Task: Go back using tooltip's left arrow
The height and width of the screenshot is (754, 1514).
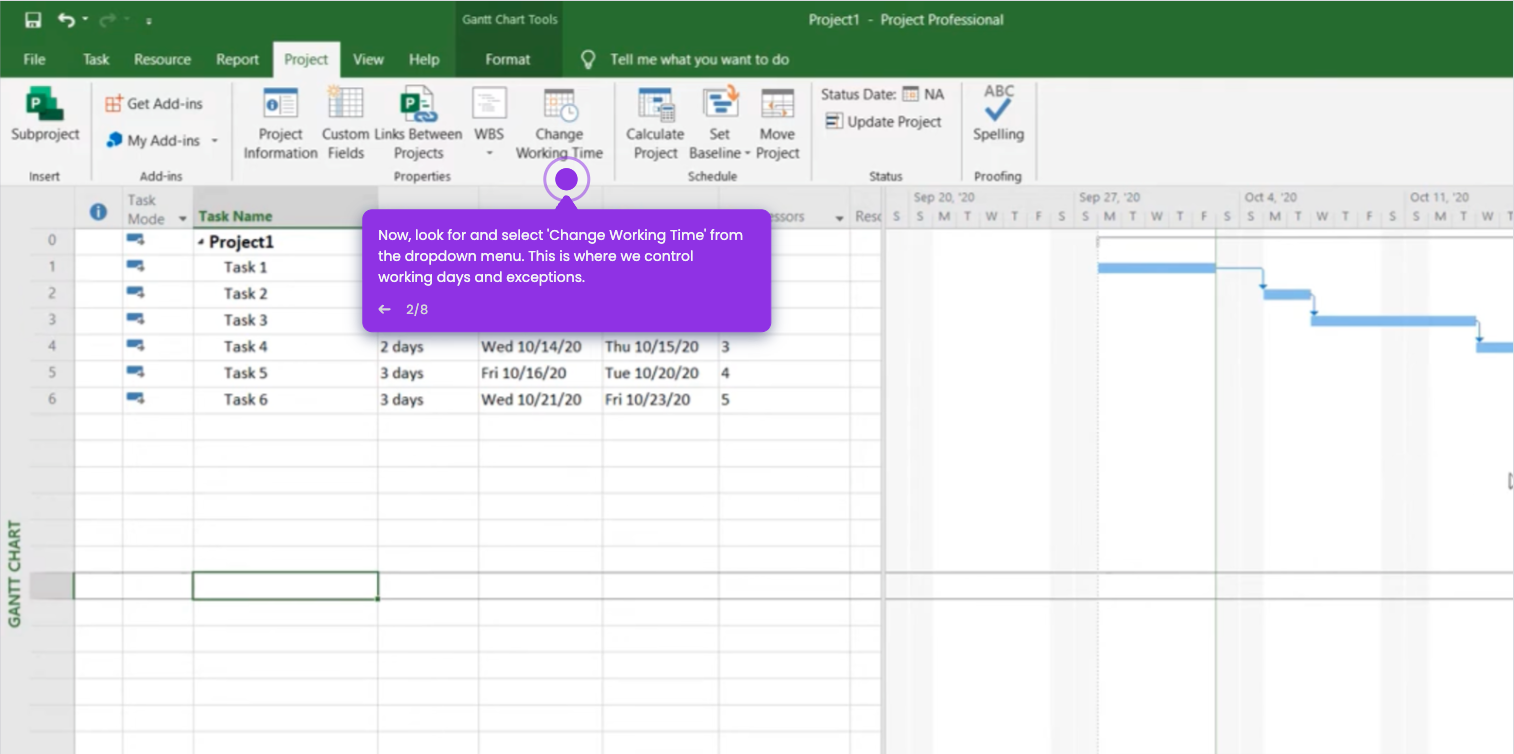Action: click(384, 309)
